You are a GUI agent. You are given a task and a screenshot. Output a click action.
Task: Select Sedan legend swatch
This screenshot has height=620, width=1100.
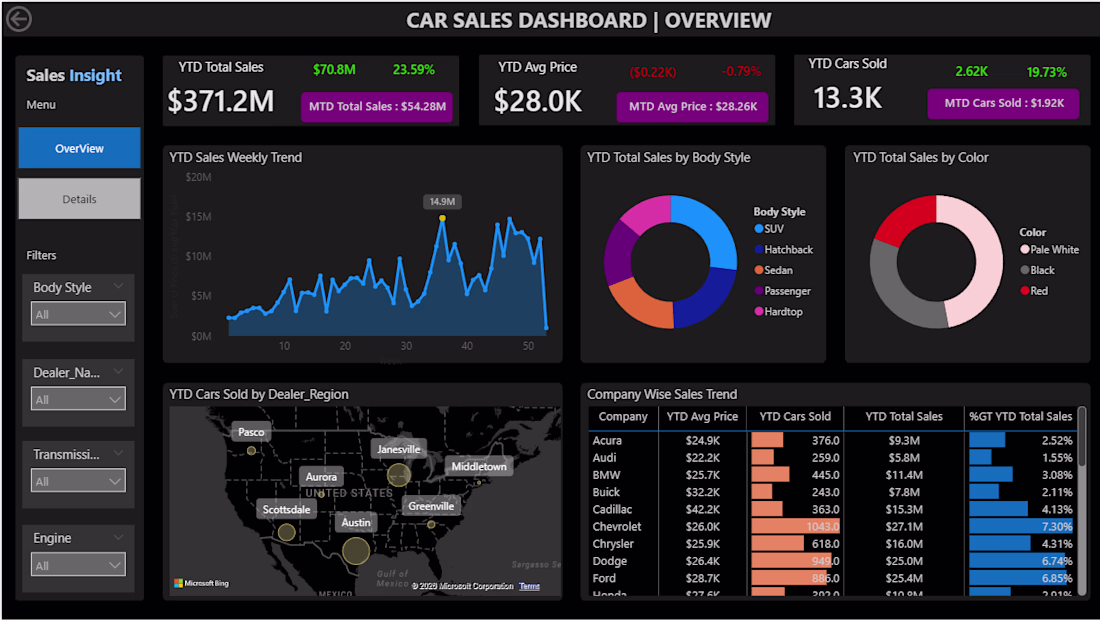pos(758,270)
